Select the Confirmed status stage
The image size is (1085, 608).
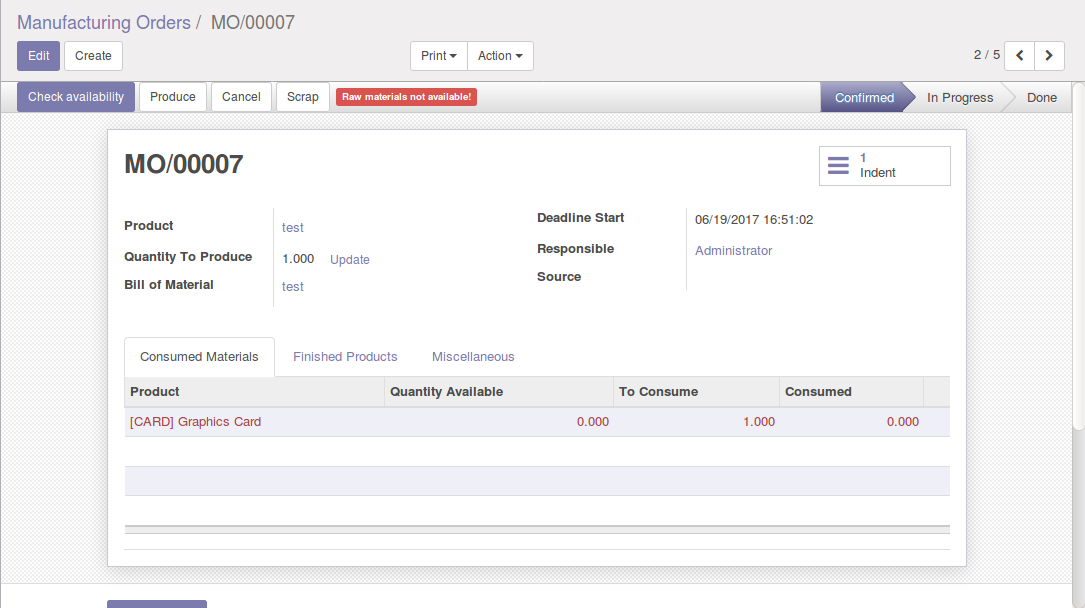pyautogui.click(x=864, y=98)
